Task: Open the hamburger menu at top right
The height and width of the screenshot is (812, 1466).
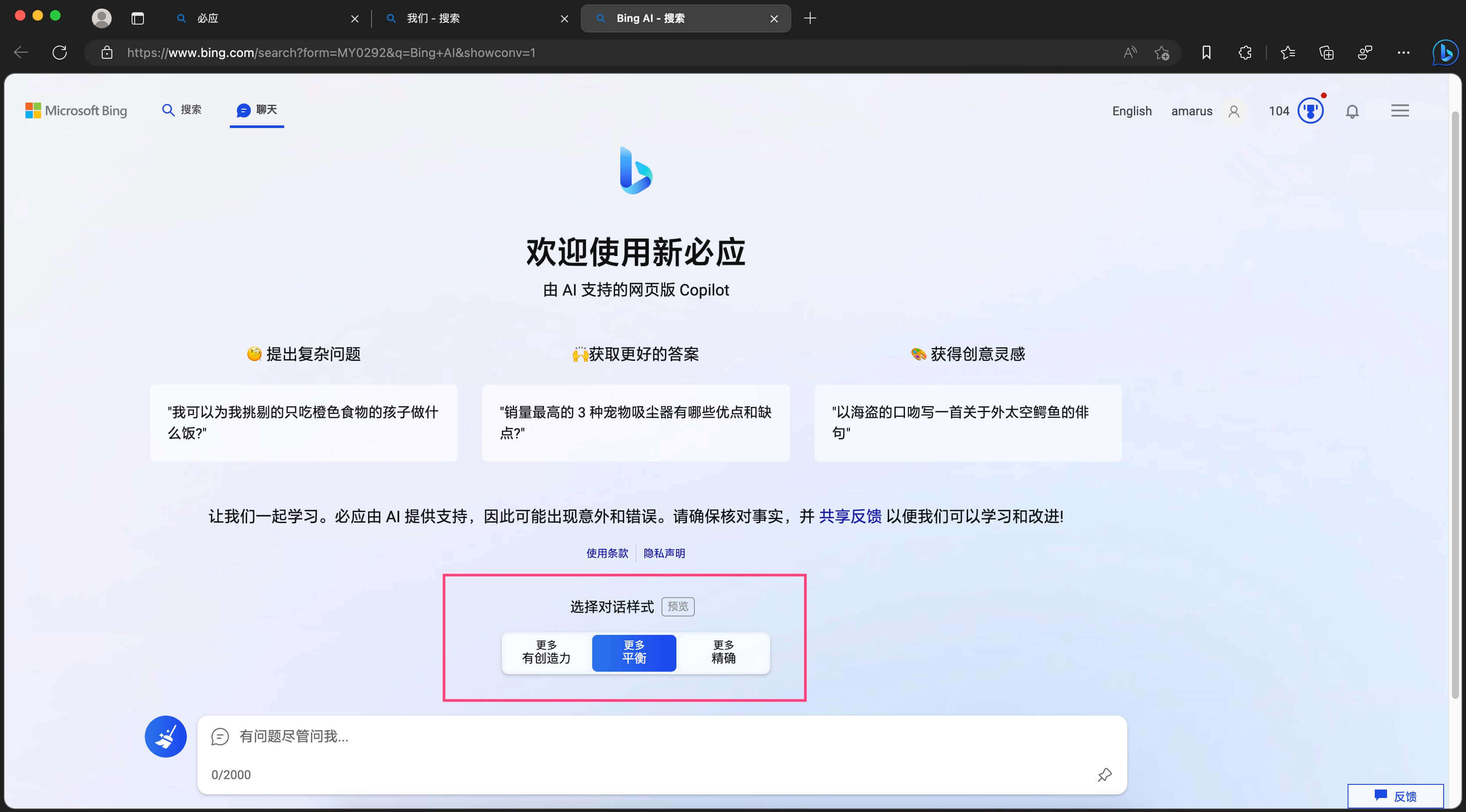Action: 1400,111
